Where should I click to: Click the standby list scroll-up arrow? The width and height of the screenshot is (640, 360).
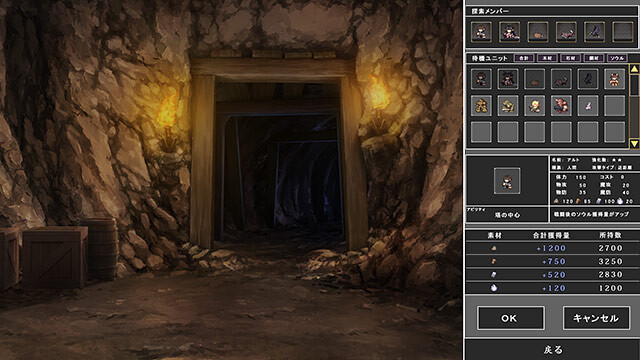(x=634, y=69)
